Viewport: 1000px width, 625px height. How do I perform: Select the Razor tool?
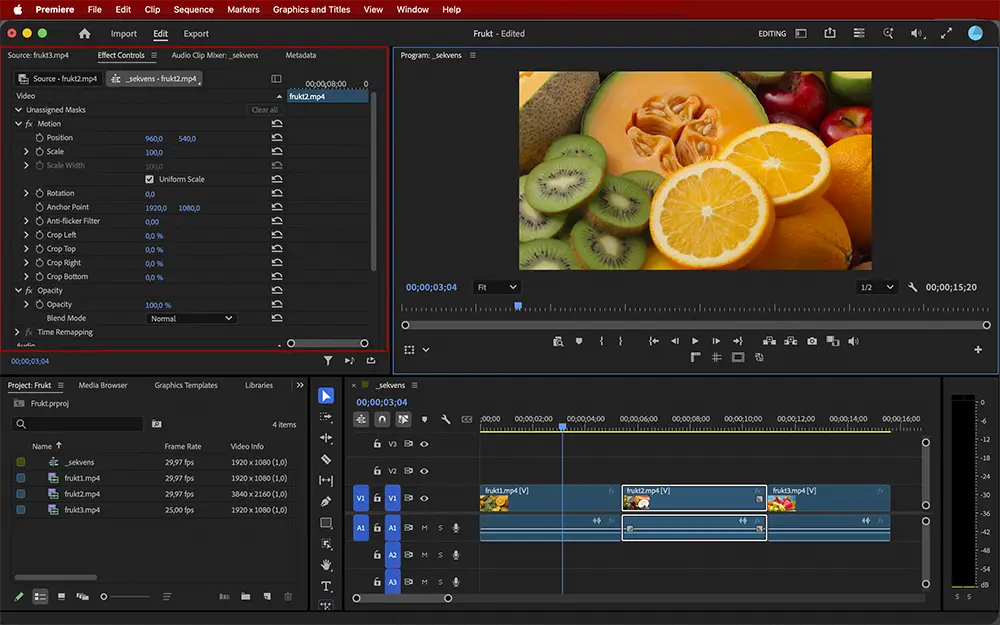pyautogui.click(x=326, y=459)
